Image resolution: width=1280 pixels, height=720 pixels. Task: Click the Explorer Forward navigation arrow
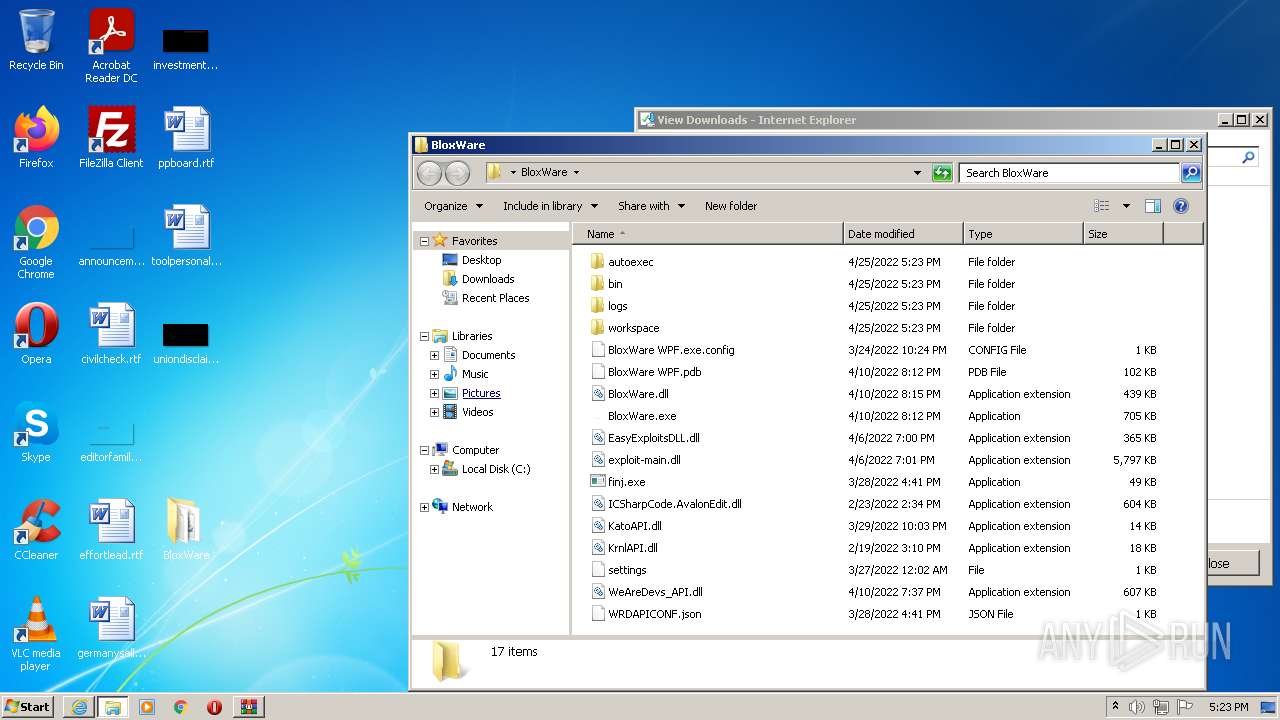tap(457, 173)
